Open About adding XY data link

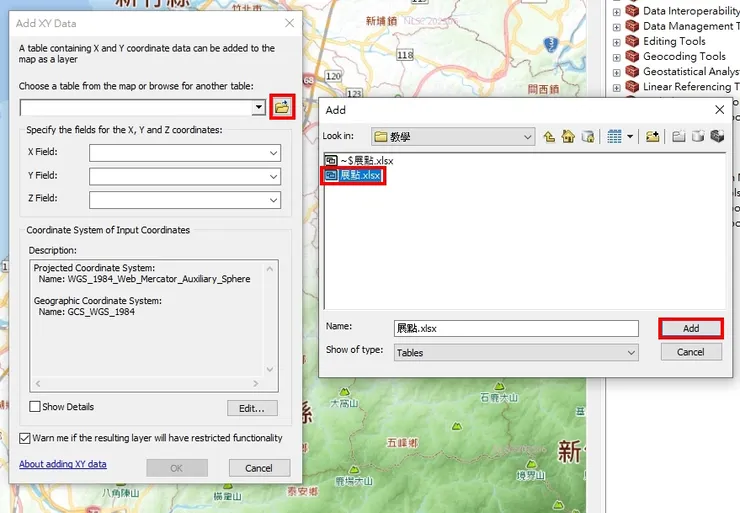(63, 464)
